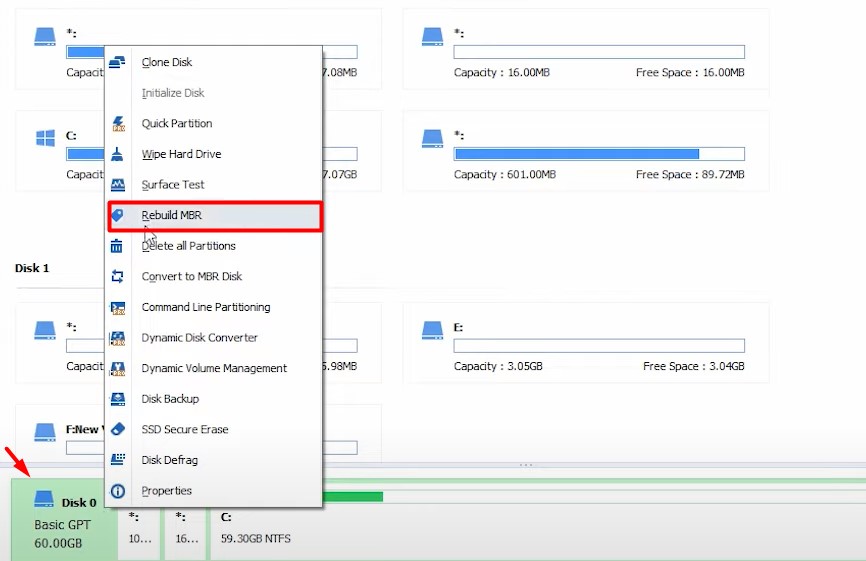Click the usage bar of the 601.00MB partition
This screenshot has width=866, height=561.
point(599,154)
